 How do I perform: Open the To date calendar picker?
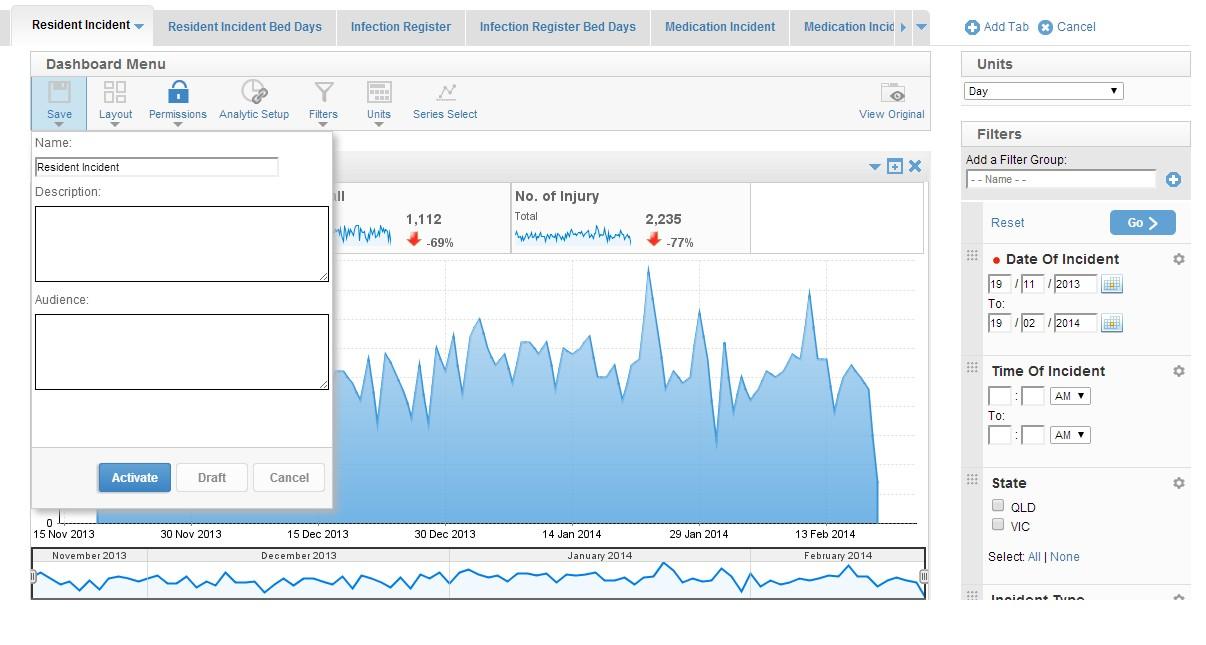pos(1111,323)
